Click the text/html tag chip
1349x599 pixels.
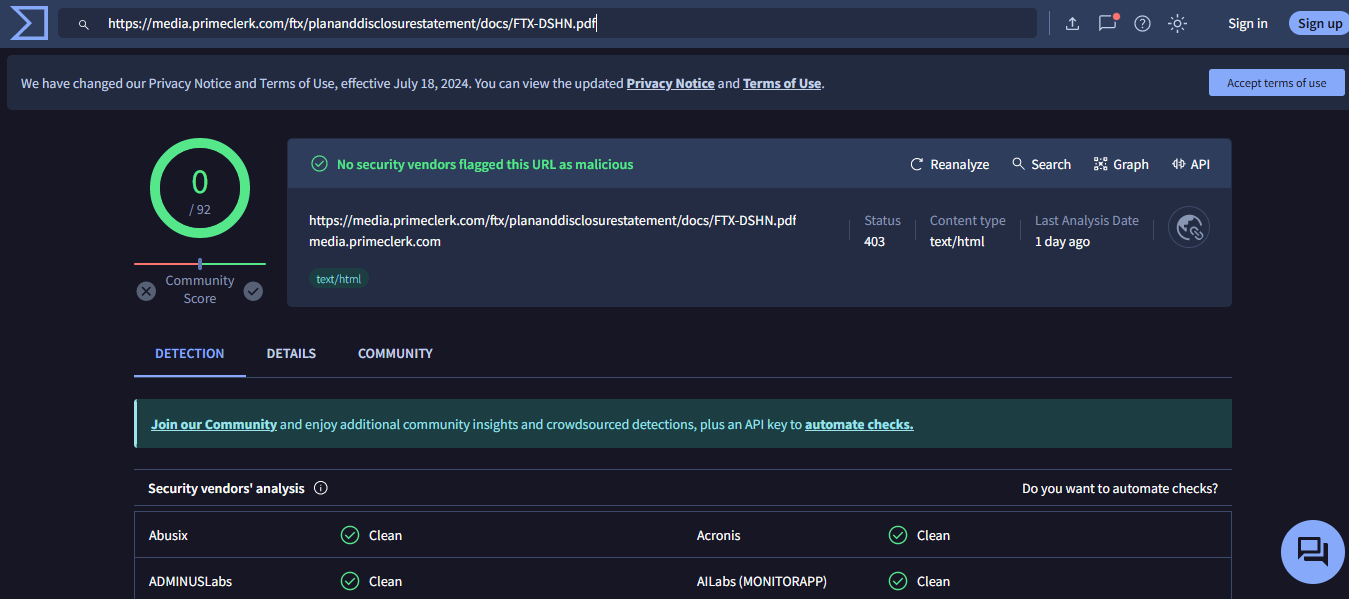338,279
